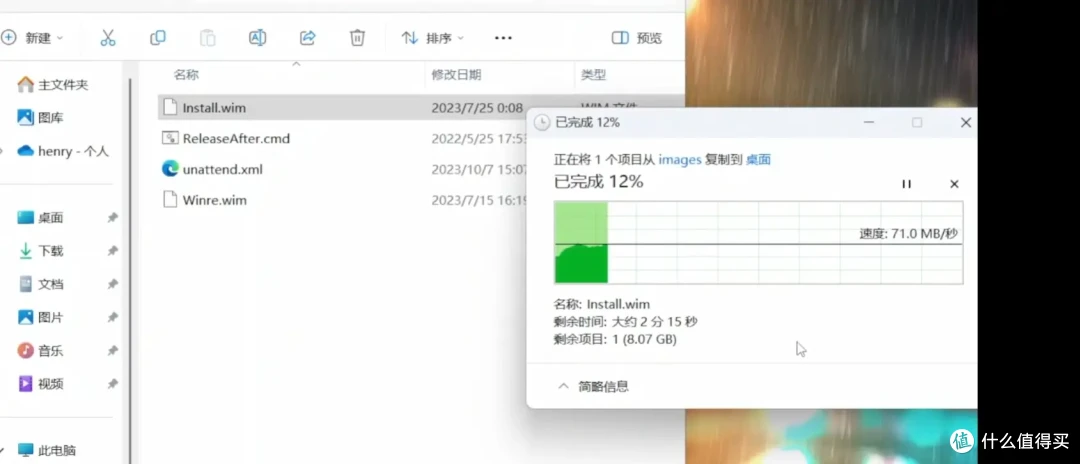Expand the 此电脑 tree arrow
The height and width of the screenshot is (464, 1080).
tap(2, 450)
